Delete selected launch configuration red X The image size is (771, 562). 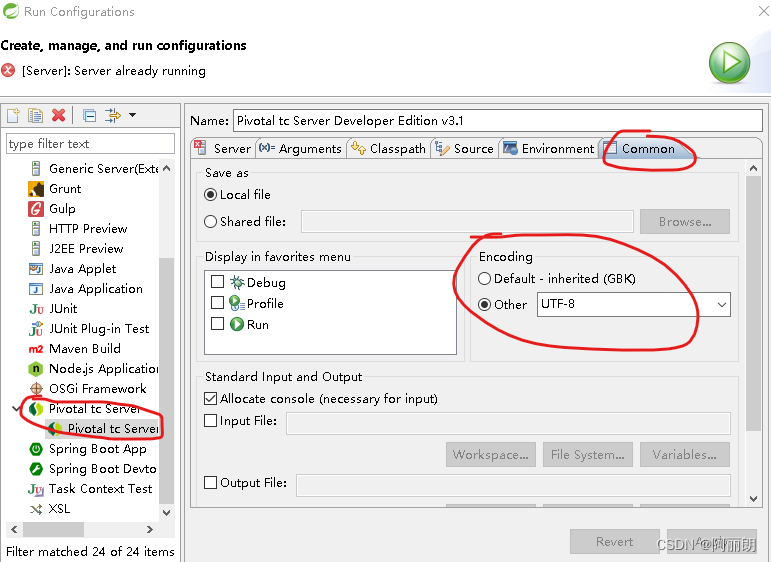[59, 115]
